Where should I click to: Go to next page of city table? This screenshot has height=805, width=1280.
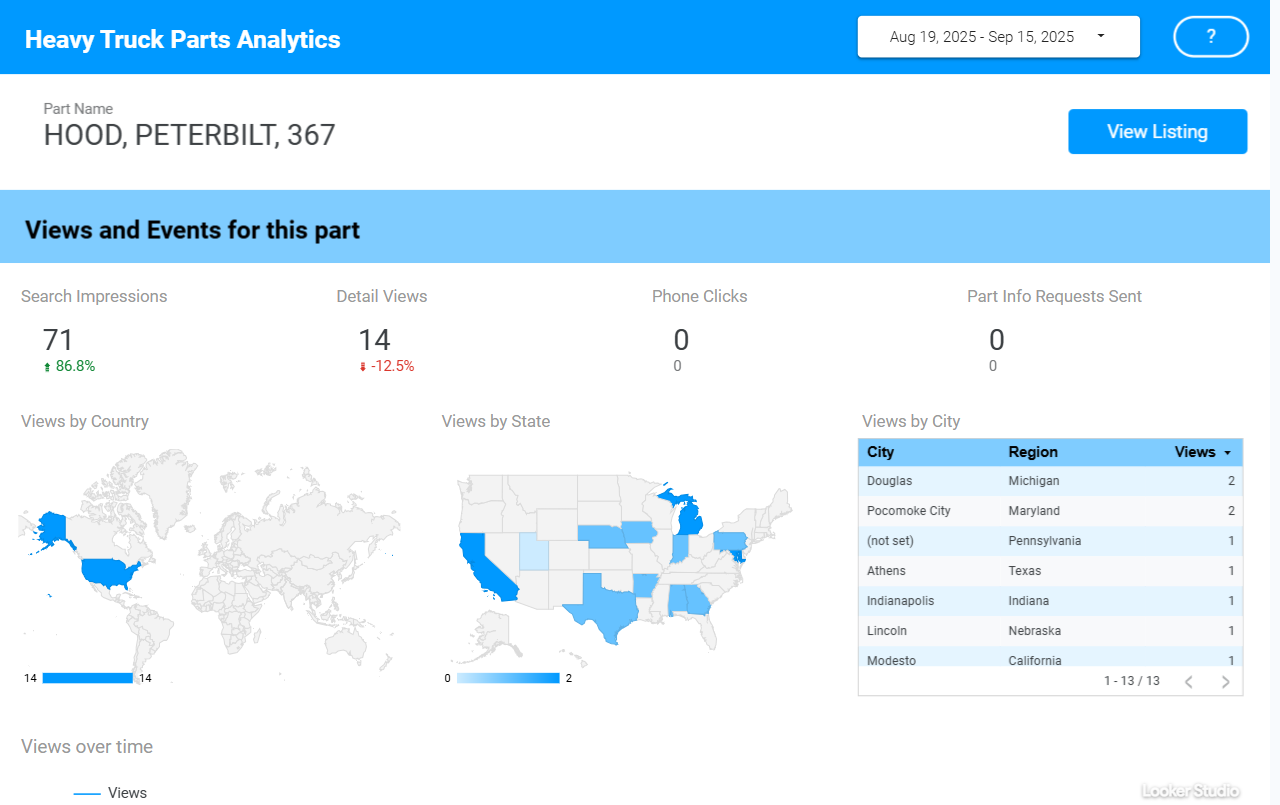(1225, 682)
